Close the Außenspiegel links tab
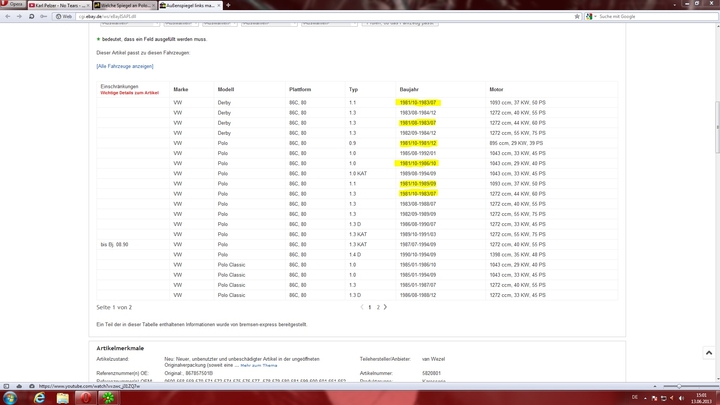720x405 pixels. (219, 5)
